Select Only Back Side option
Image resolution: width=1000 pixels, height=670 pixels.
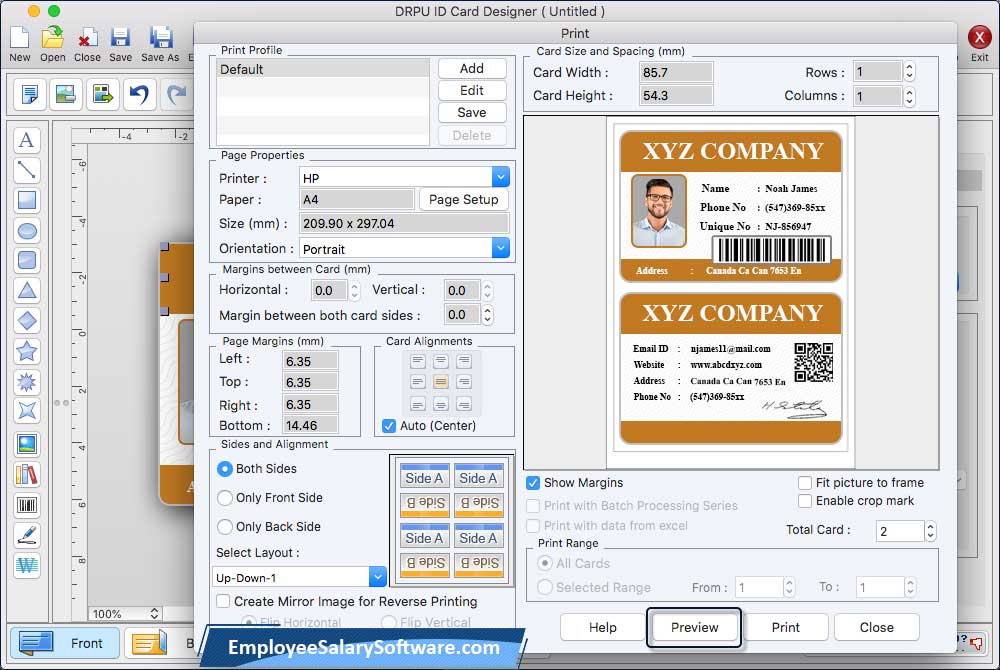[x=224, y=527]
